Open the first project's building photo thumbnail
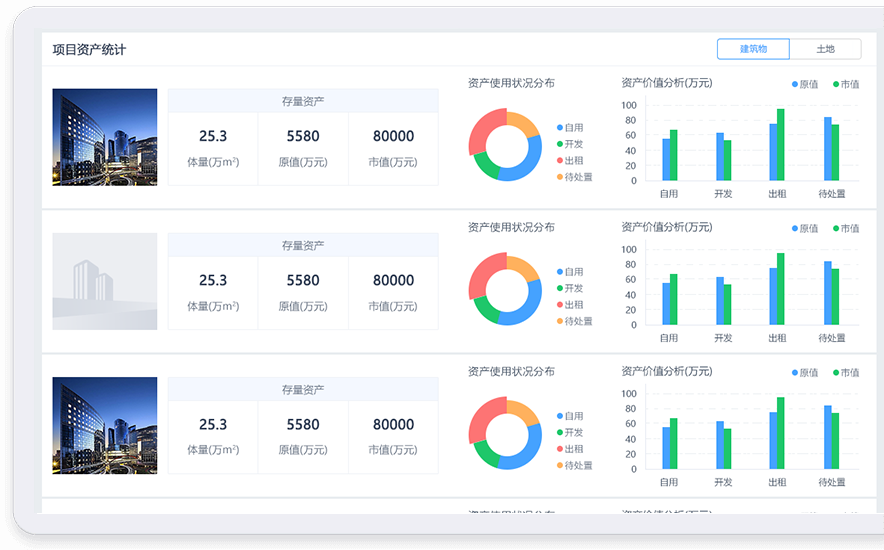The image size is (884, 550). pyautogui.click(x=105, y=137)
